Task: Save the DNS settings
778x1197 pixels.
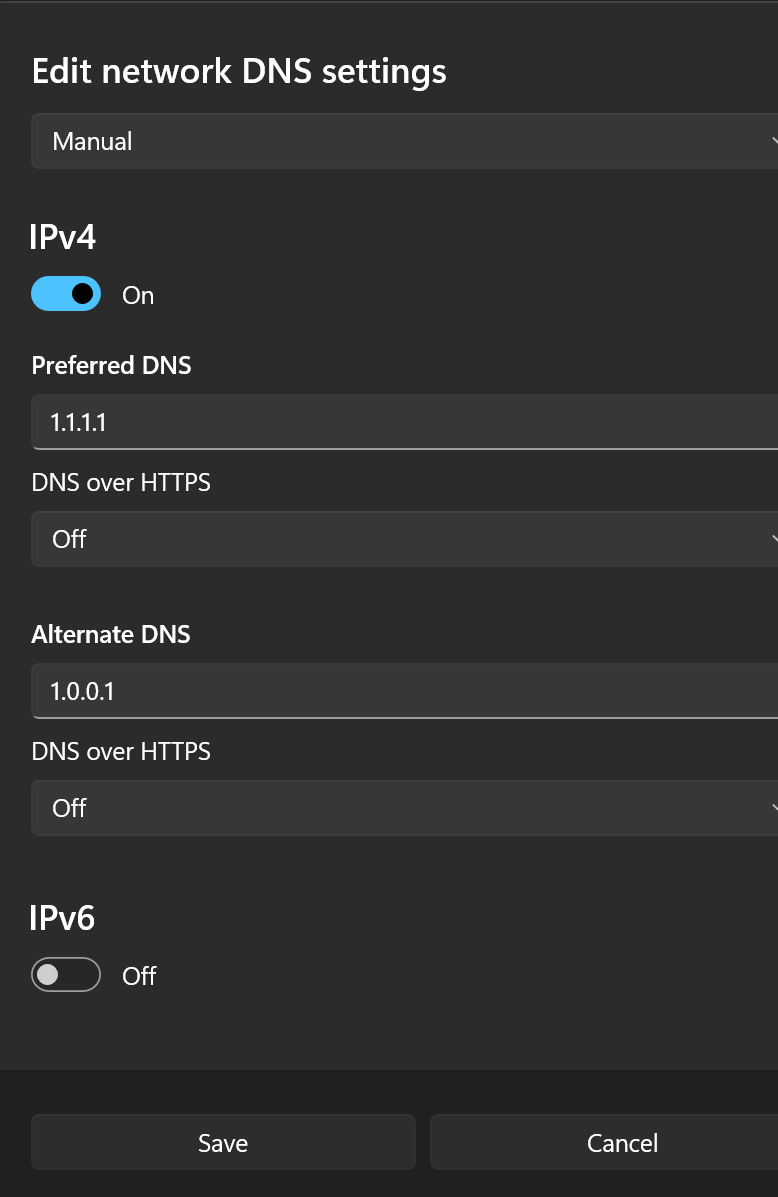Action: click(x=222, y=1142)
